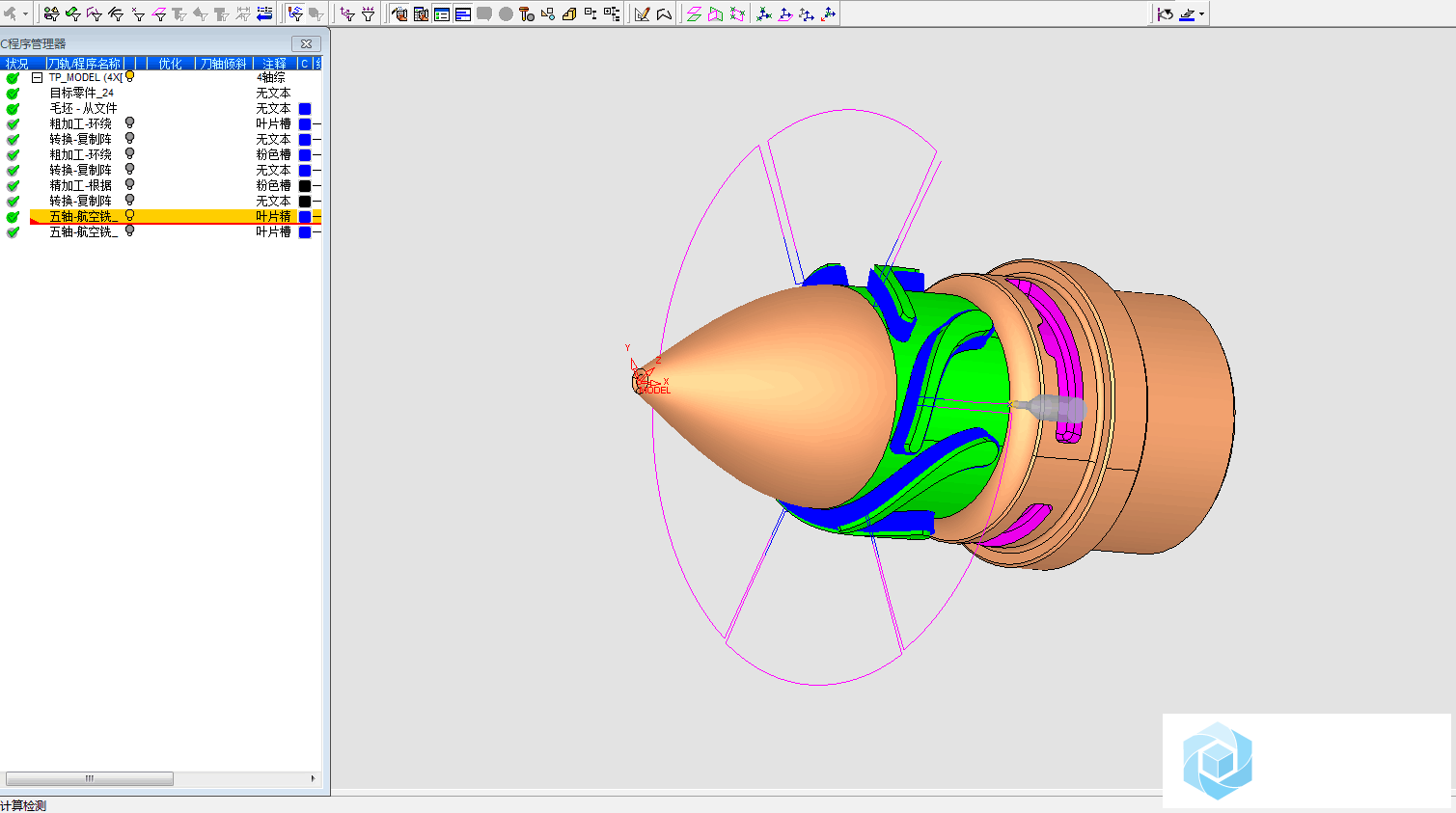Click the triangle and circle shapes icon
Viewport: 1456px width, 813px height.
pyautogui.click(x=548, y=14)
